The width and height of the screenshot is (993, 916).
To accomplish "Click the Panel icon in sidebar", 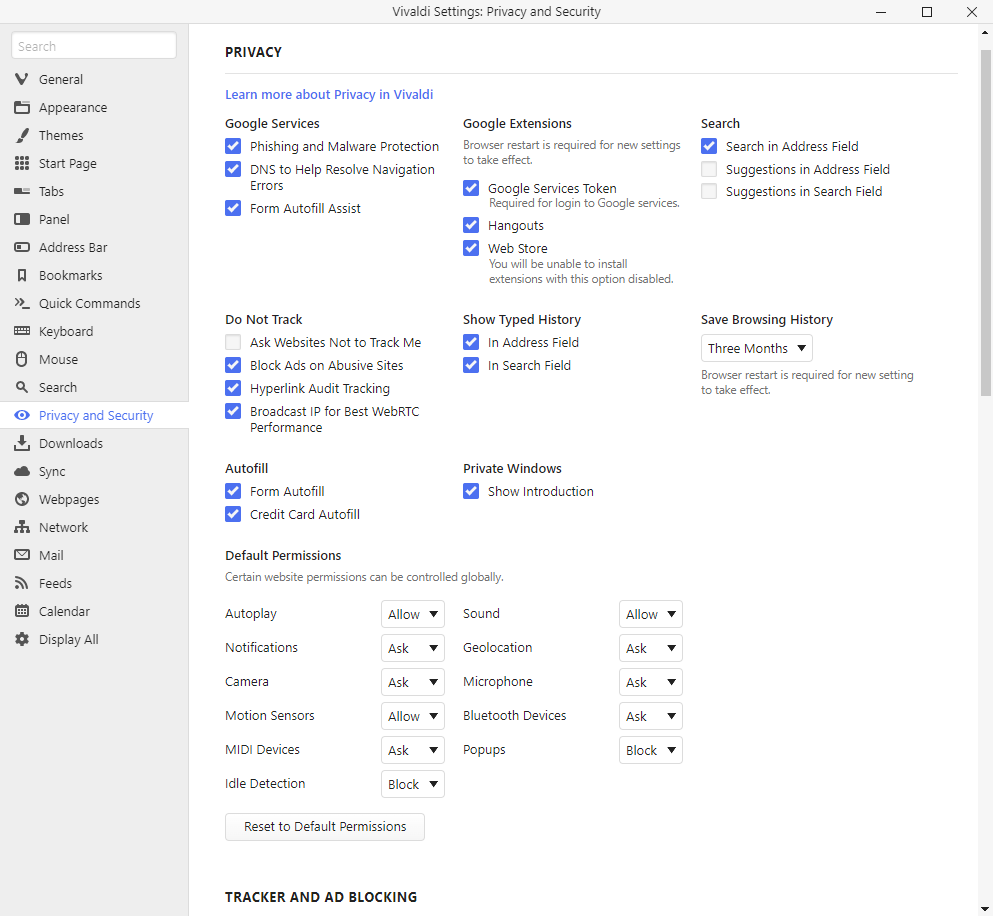I will coord(22,219).
